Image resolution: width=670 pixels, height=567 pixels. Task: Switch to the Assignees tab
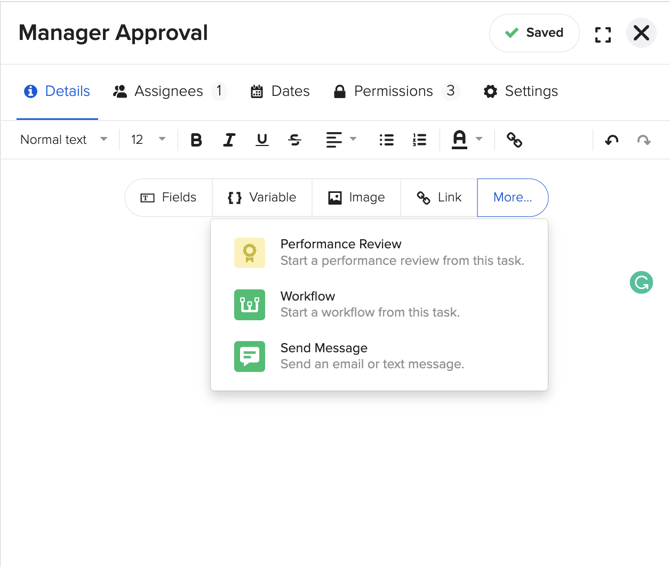click(x=168, y=91)
